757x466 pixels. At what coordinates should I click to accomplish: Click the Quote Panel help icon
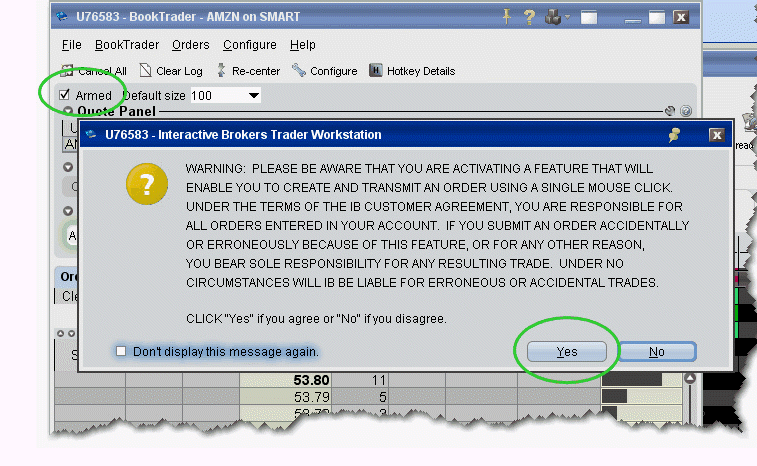pos(686,111)
